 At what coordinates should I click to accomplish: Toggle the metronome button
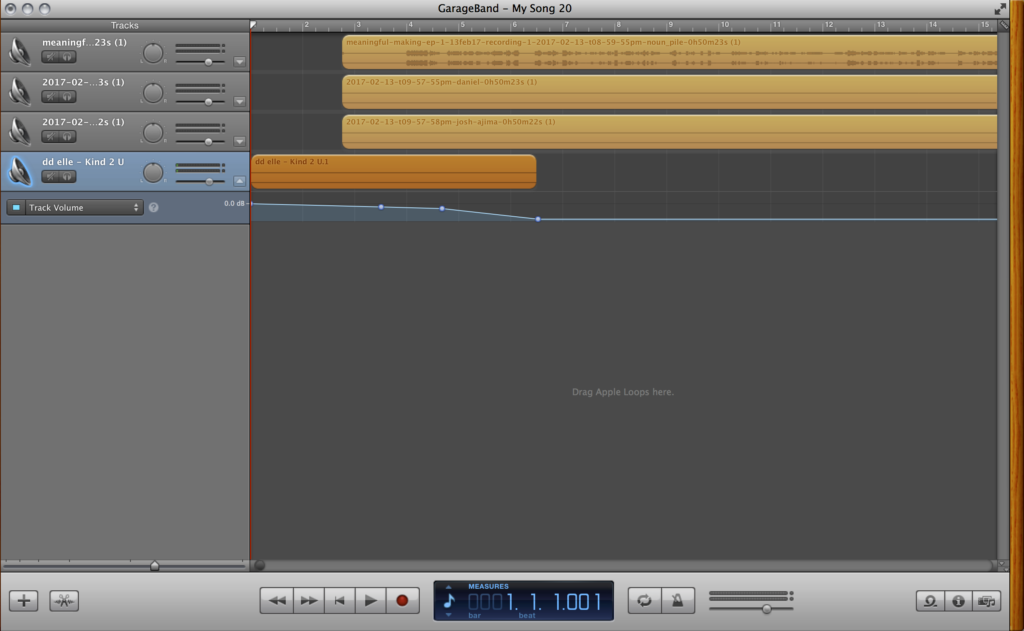coord(677,600)
